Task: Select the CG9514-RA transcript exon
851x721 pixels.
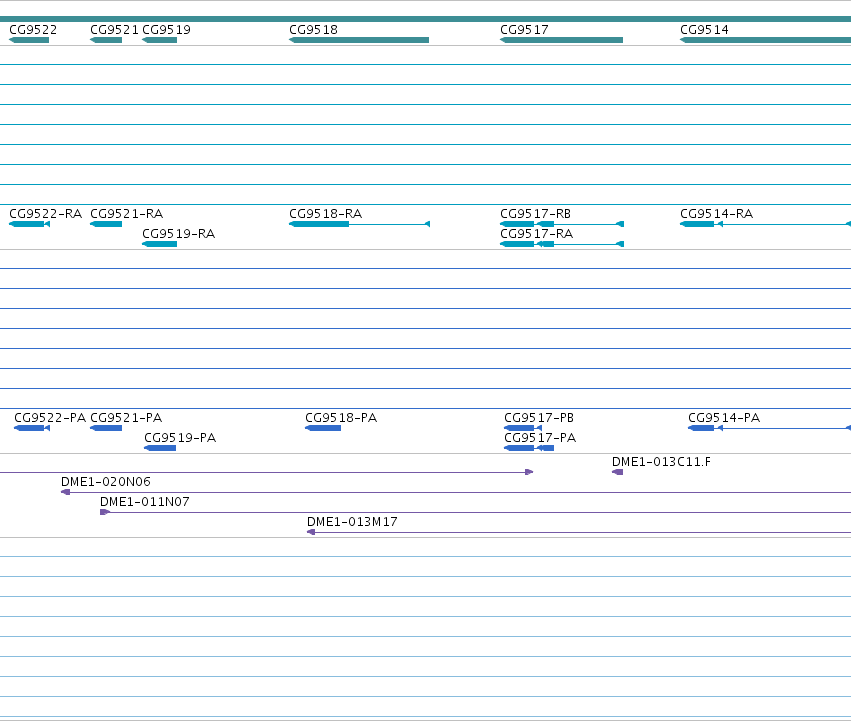Action: coord(697,224)
